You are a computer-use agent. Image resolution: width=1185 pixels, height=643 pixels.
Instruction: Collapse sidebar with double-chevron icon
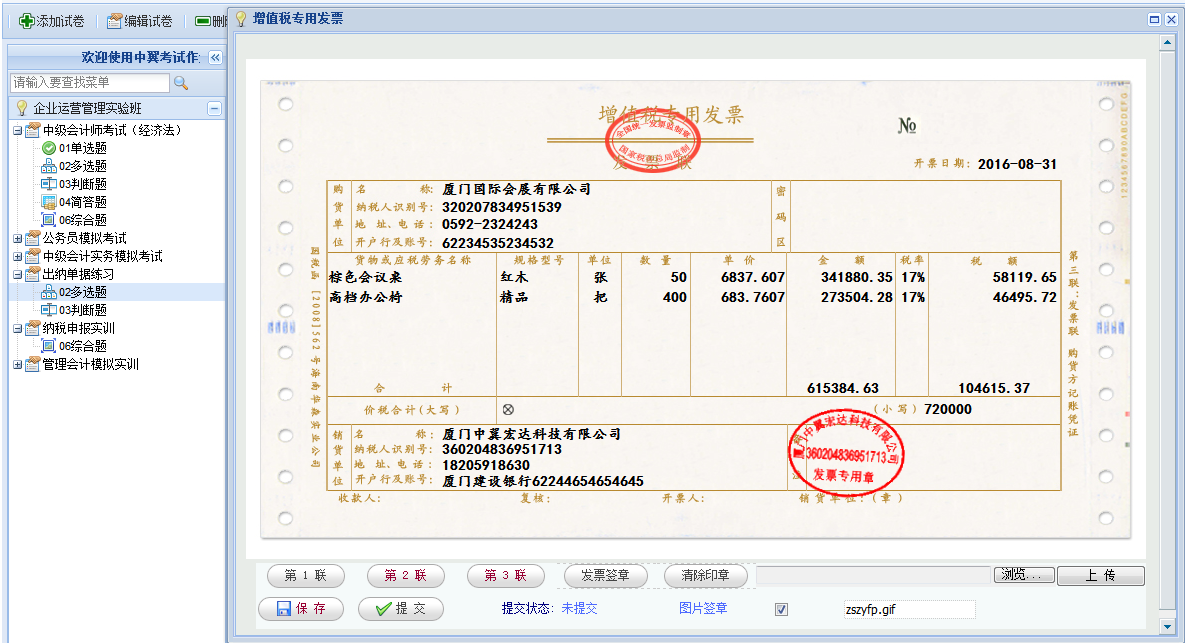[215, 57]
